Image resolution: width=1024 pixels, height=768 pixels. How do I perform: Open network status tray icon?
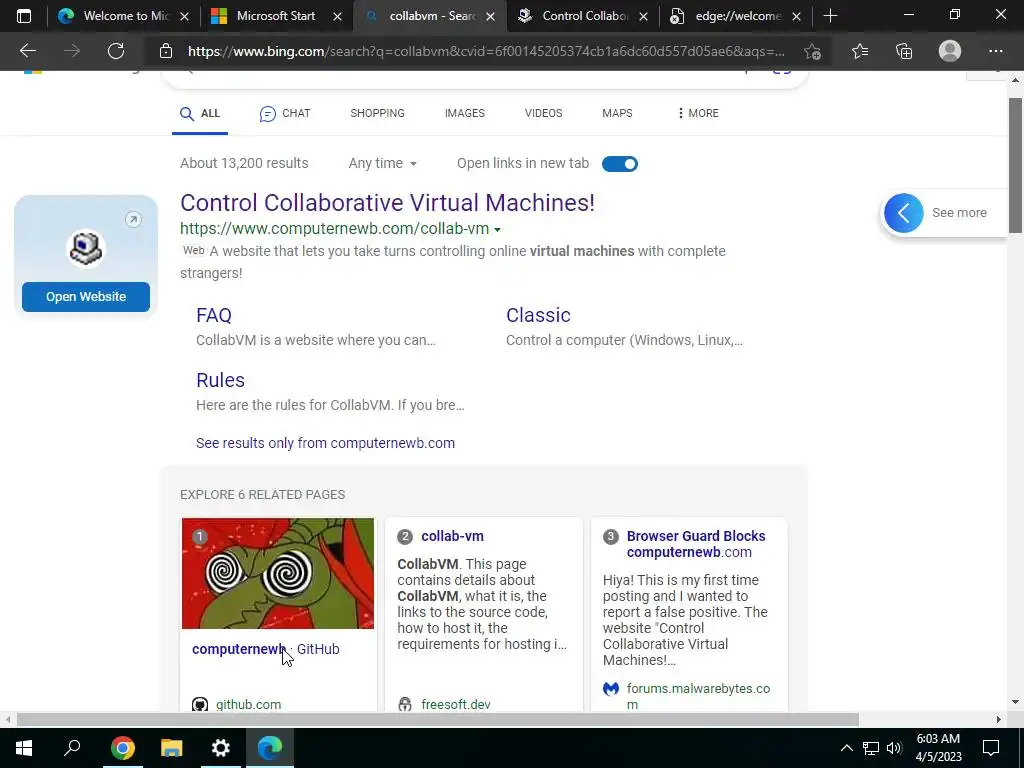point(871,748)
